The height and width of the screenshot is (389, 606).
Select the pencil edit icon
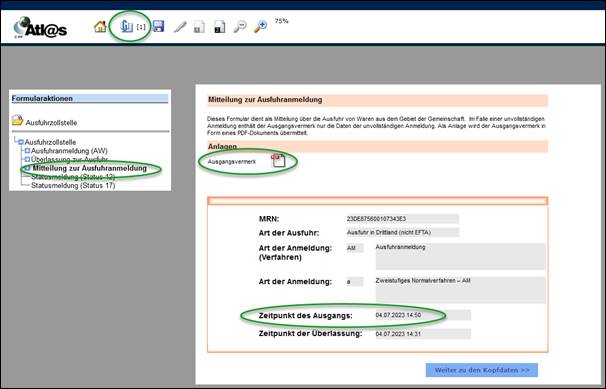click(x=180, y=27)
